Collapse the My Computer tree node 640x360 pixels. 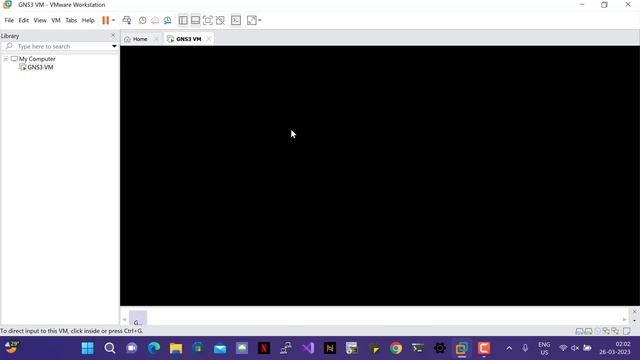[x=6, y=59]
